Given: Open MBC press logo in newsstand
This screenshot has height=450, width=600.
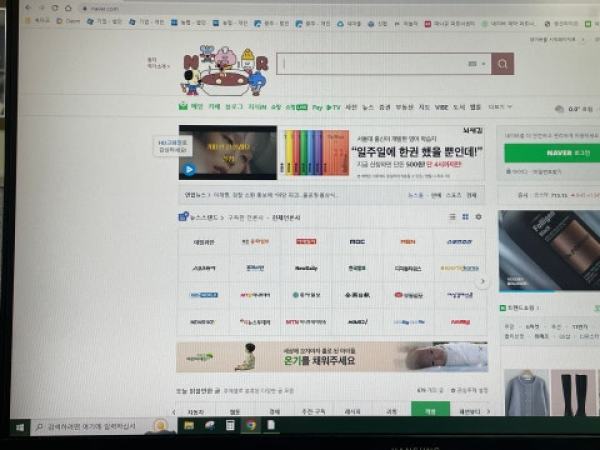Looking at the screenshot, I should pyautogui.click(x=357, y=242).
